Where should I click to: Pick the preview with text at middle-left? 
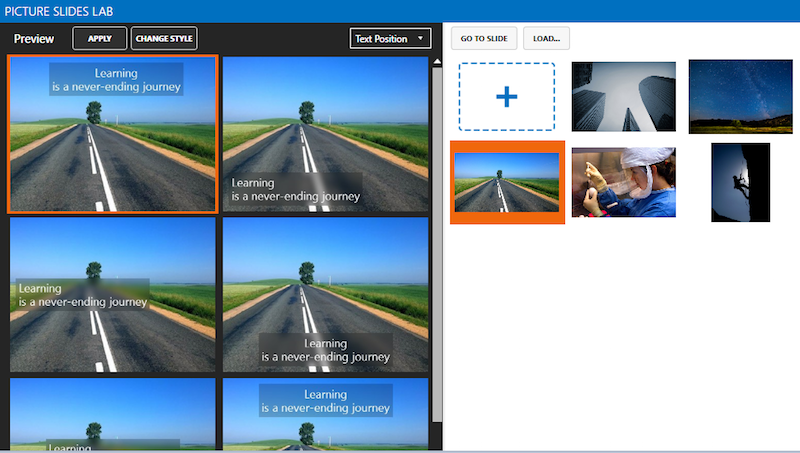coord(112,295)
